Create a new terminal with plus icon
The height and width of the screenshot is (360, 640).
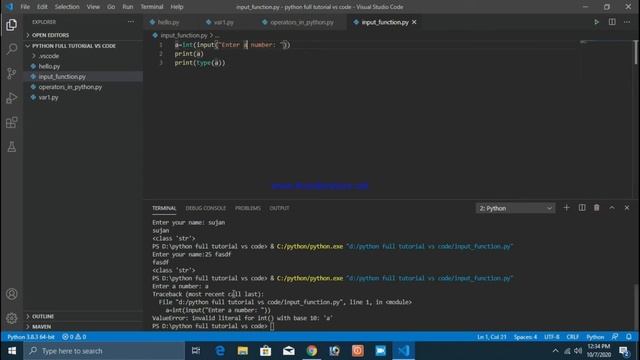566,208
